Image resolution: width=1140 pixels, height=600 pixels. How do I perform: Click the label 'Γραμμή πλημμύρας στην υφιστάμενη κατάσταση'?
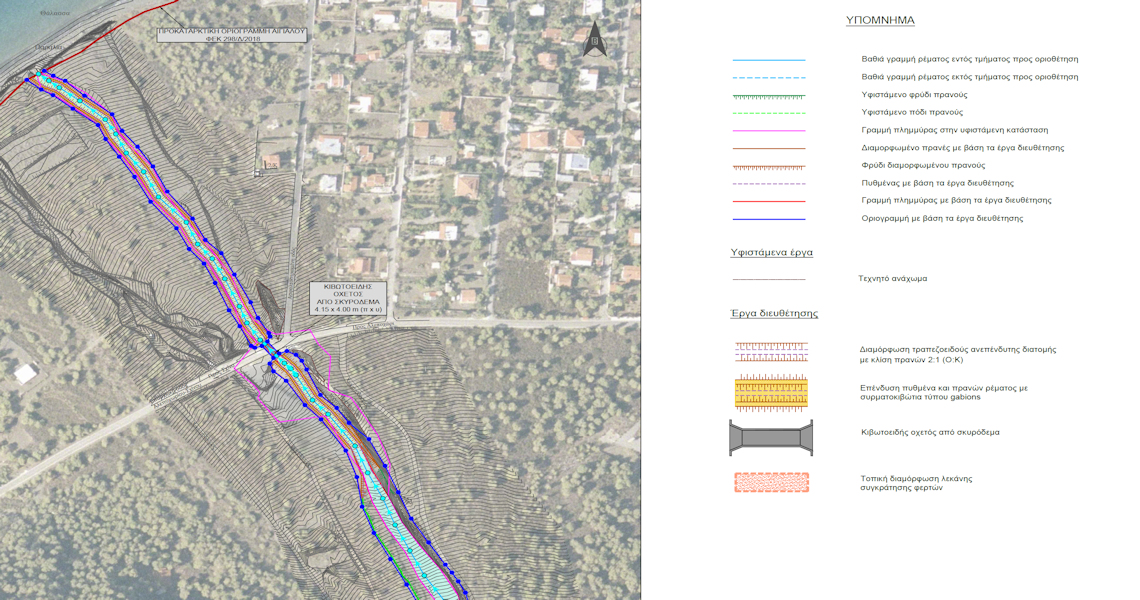[955, 129]
